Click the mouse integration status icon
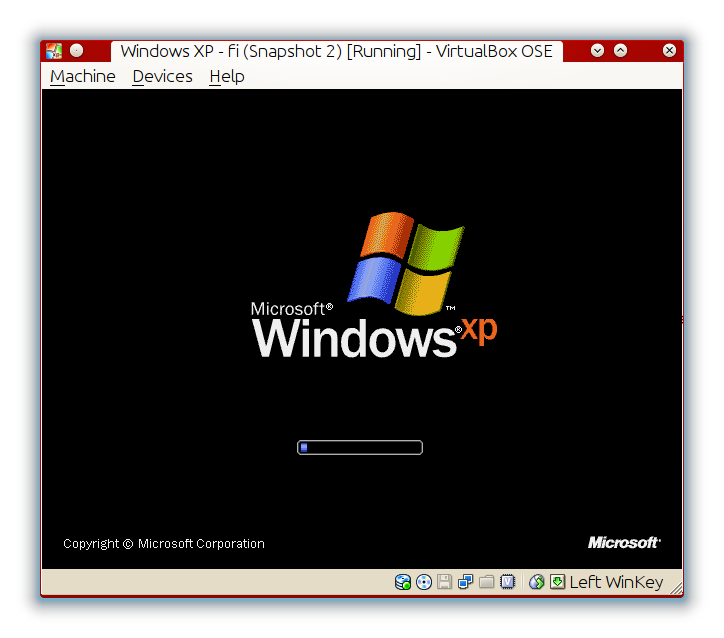Screen dimensions: 724x638 (x=537, y=582)
